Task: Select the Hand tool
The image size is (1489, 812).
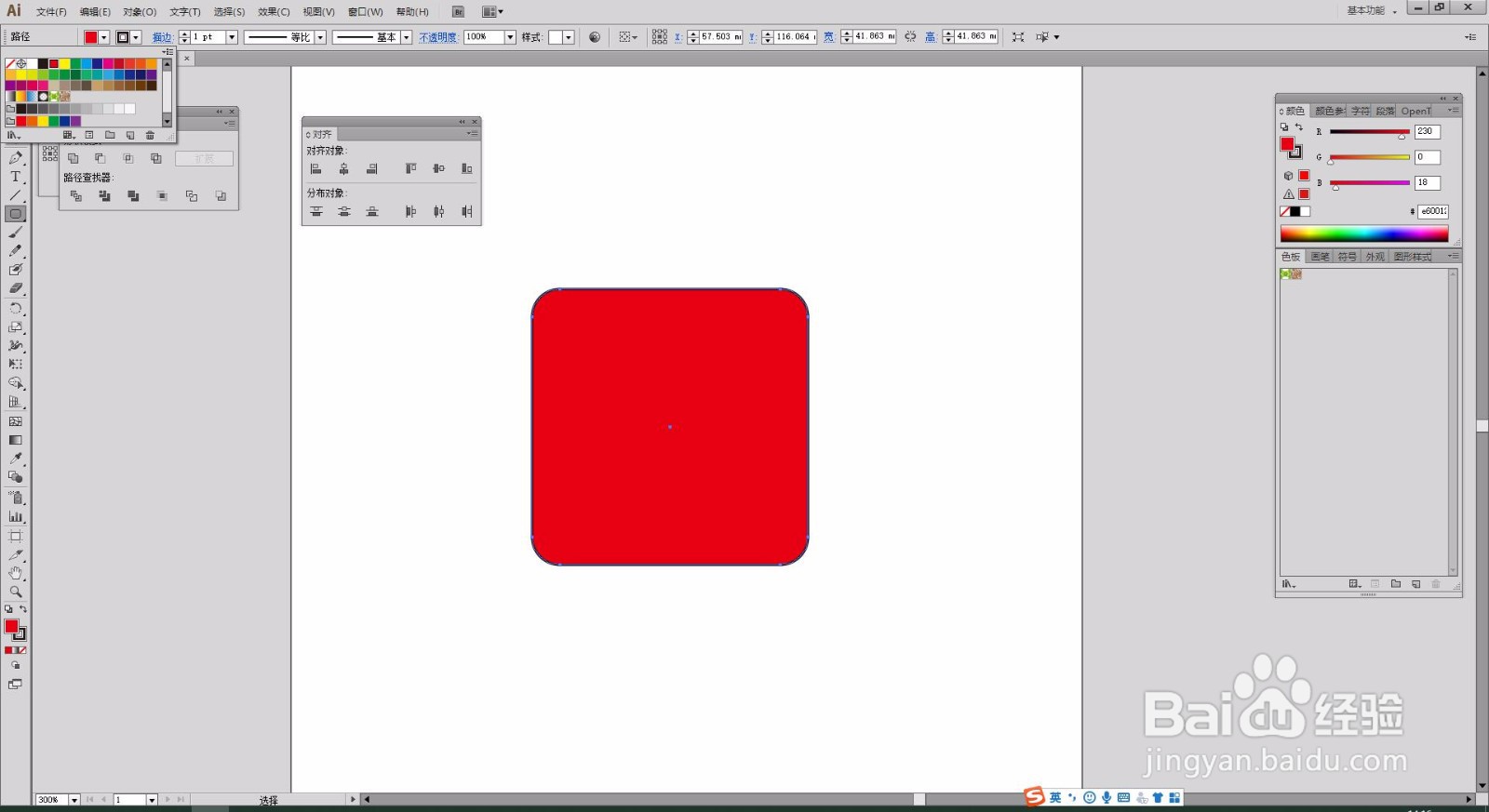Action: [x=16, y=573]
